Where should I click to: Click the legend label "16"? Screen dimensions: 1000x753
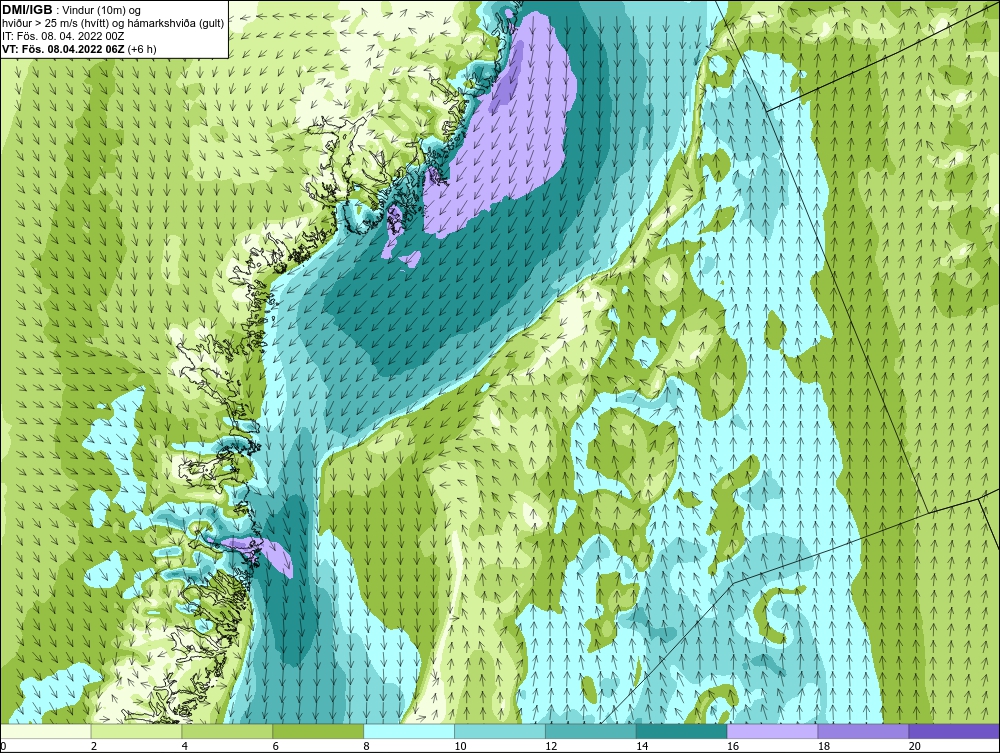click(x=733, y=746)
